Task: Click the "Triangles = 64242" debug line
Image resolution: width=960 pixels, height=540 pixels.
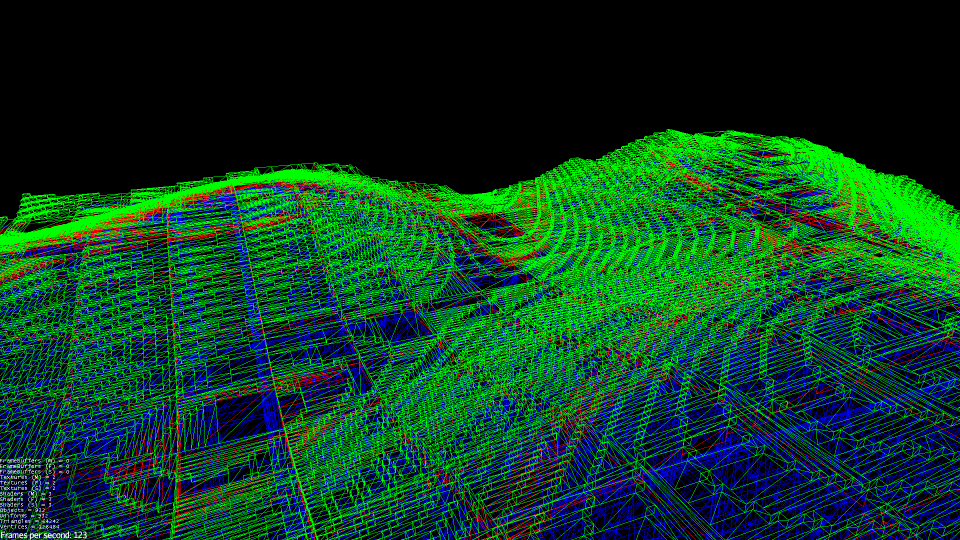Action: [x=29, y=521]
